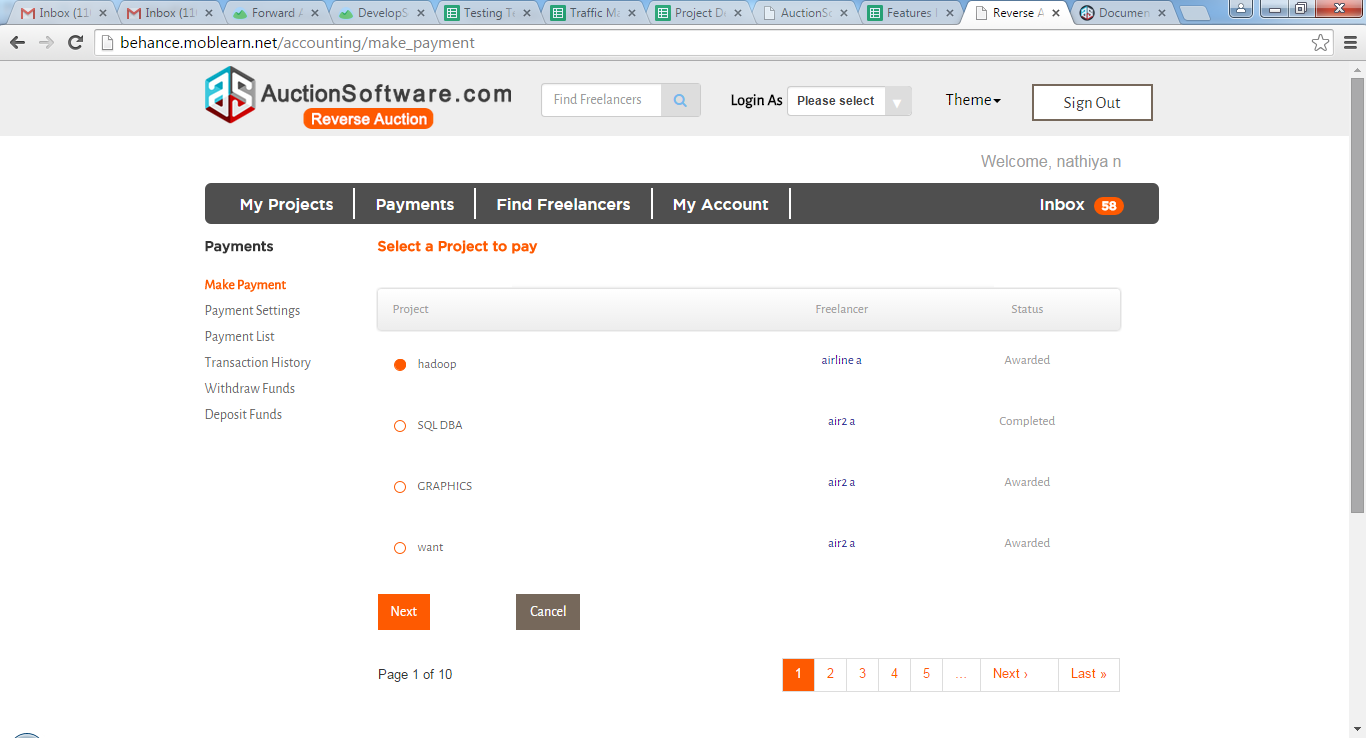The image size is (1366, 738).
Task: Click the hadoop project name
Action: point(437,364)
